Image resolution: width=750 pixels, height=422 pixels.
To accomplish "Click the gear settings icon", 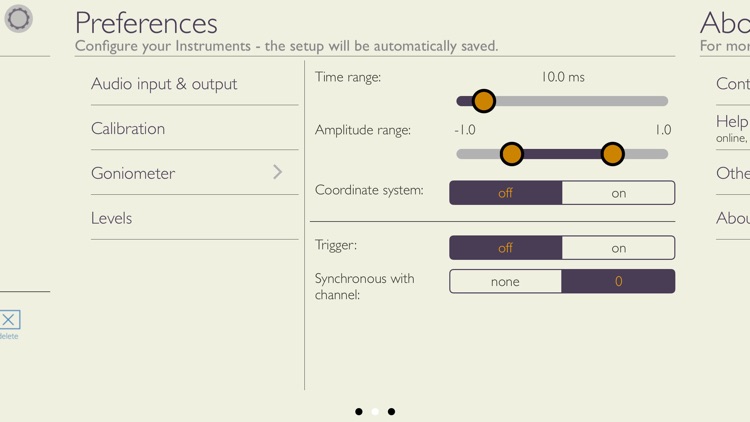I will pos(19,19).
